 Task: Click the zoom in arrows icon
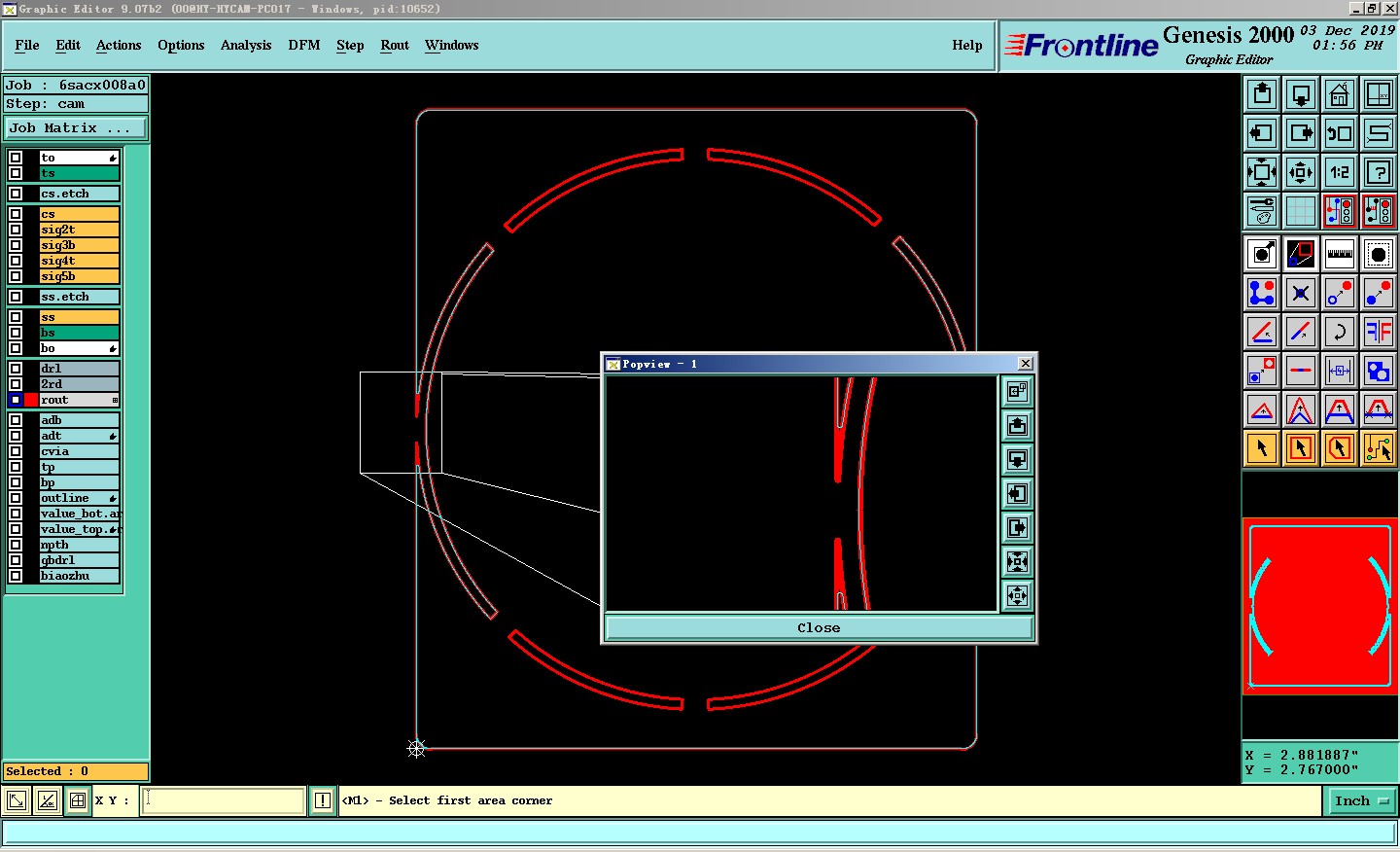tap(1262, 172)
